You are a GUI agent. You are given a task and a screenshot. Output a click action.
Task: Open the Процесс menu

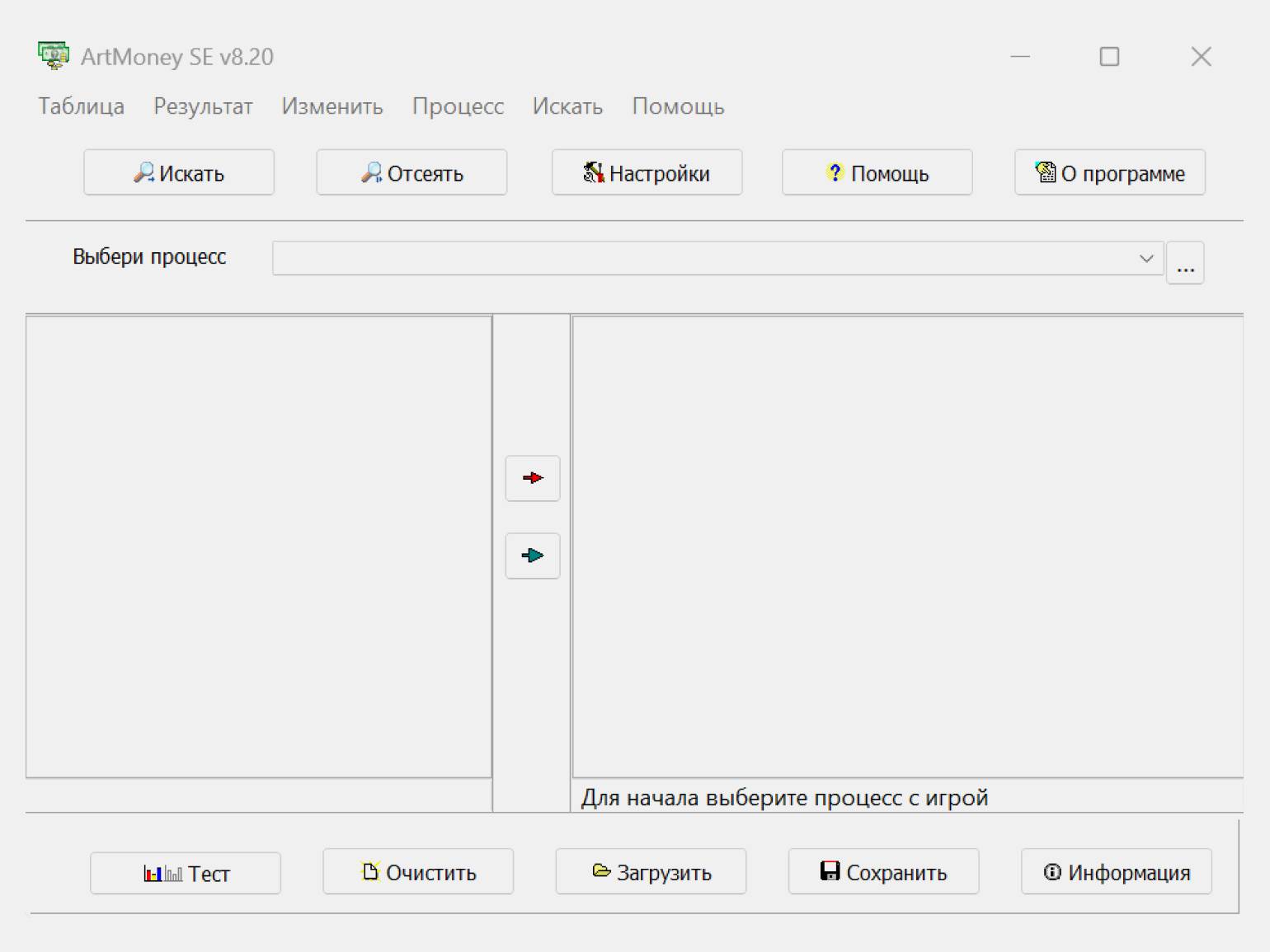point(458,106)
